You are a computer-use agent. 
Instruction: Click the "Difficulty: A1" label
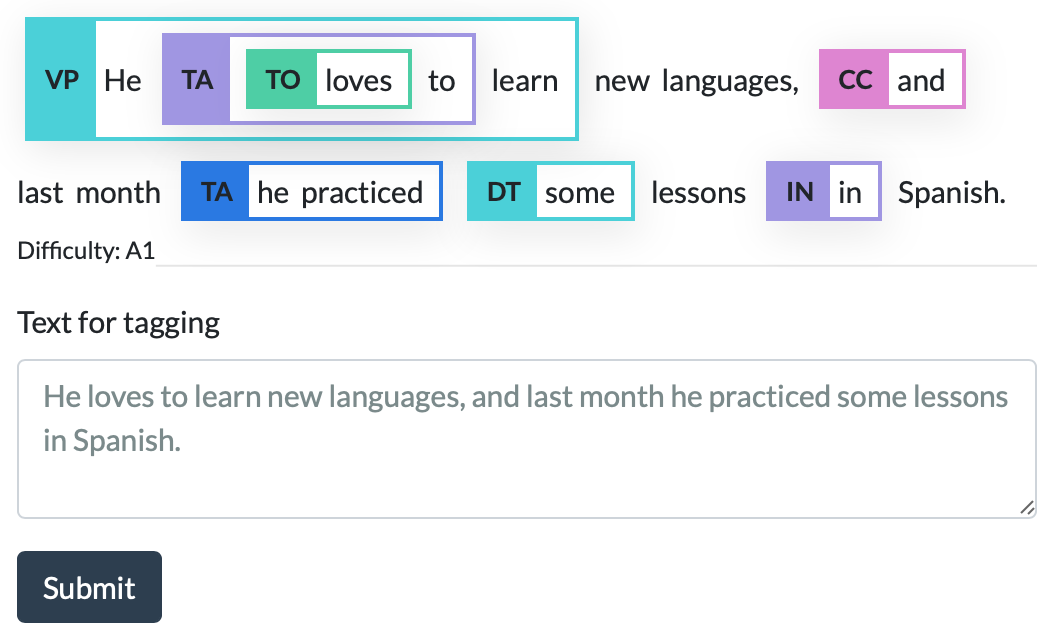[x=86, y=250]
